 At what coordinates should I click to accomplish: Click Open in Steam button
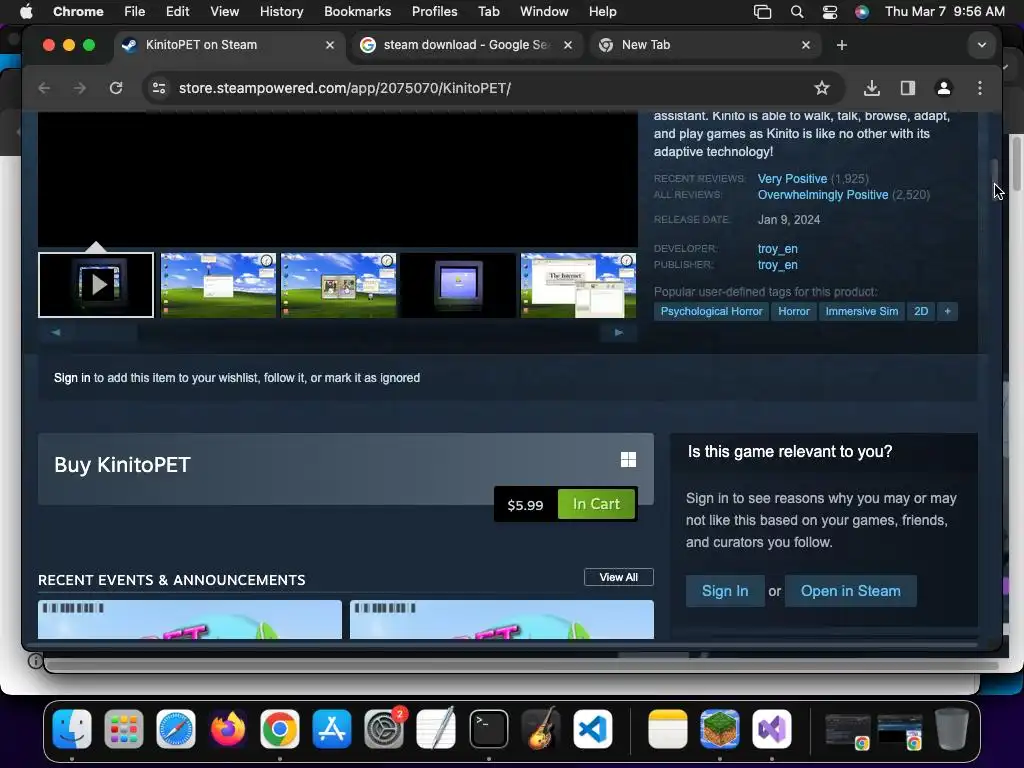[x=850, y=591]
